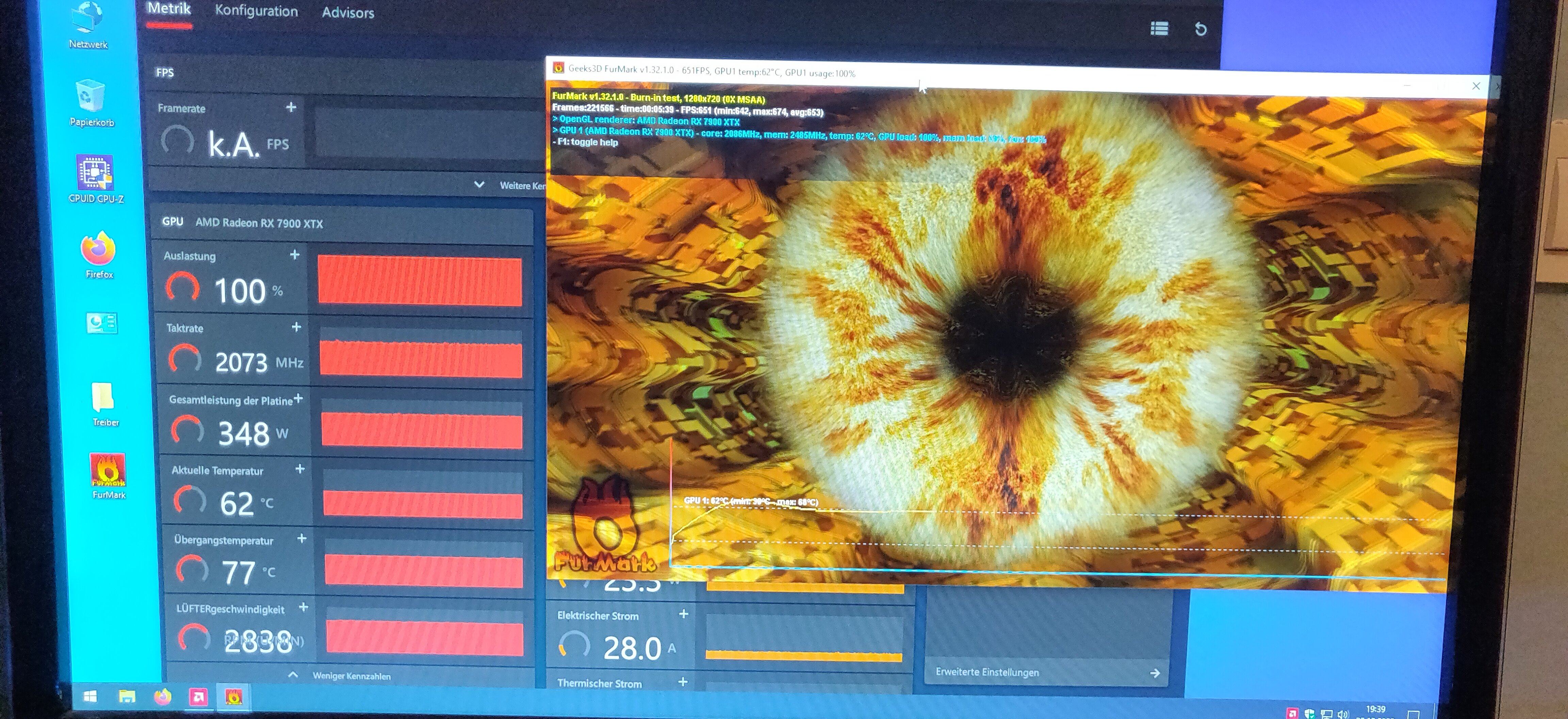Screen dimensions: 1568x719
Task: Click plus icon next to LÜFTERgeschwindigkeit
Action: (x=303, y=607)
